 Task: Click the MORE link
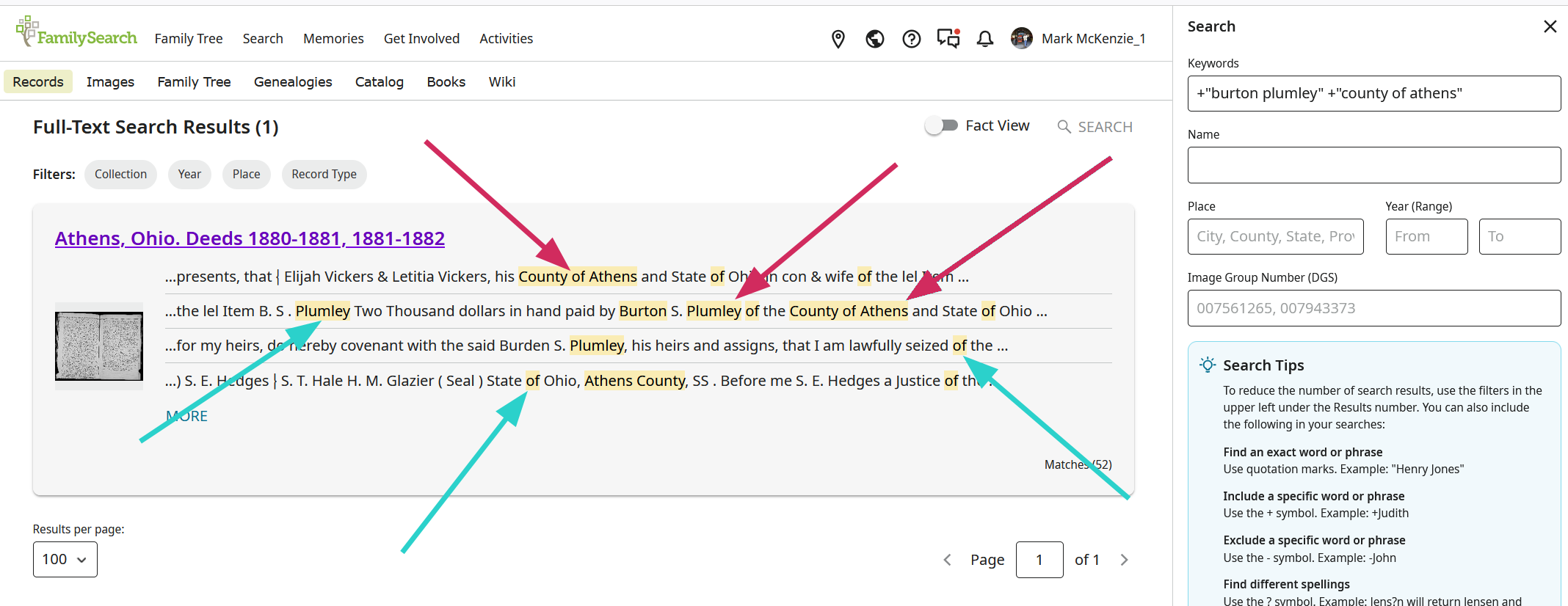click(x=186, y=416)
